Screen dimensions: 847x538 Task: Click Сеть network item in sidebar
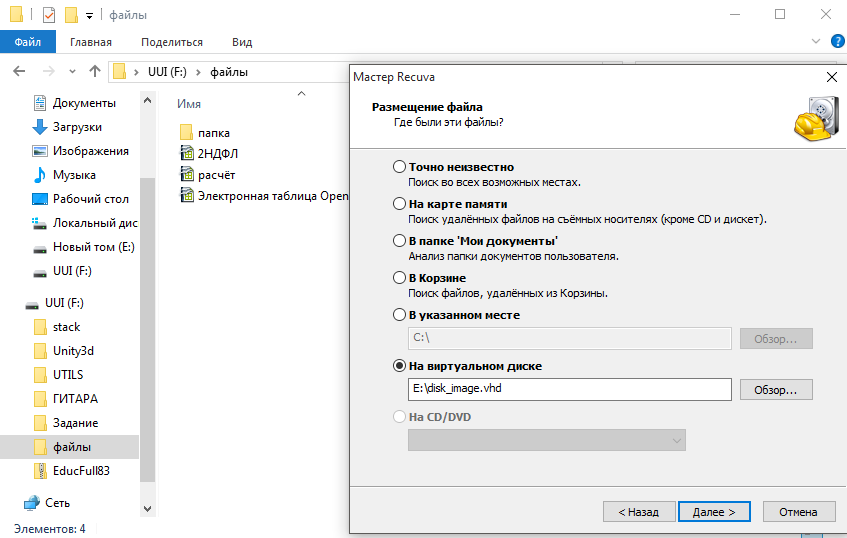tap(57, 503)
